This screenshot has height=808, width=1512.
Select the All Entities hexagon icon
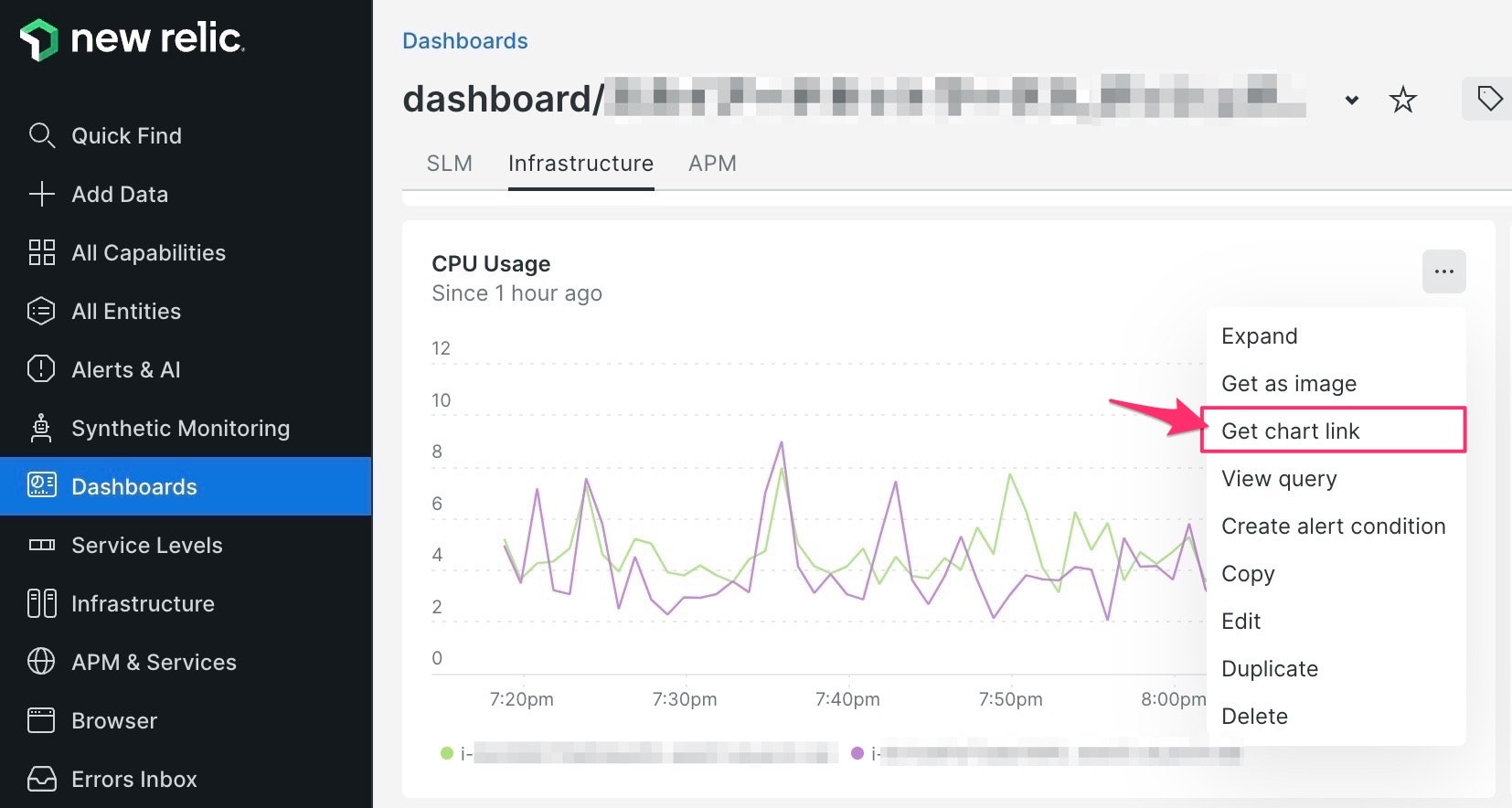point(41,311)
